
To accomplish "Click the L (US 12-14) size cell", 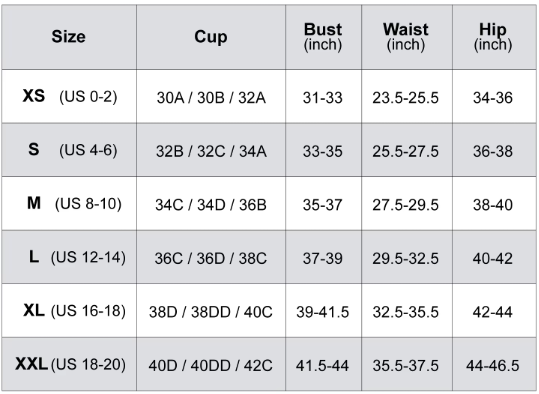I will [69, 257].
